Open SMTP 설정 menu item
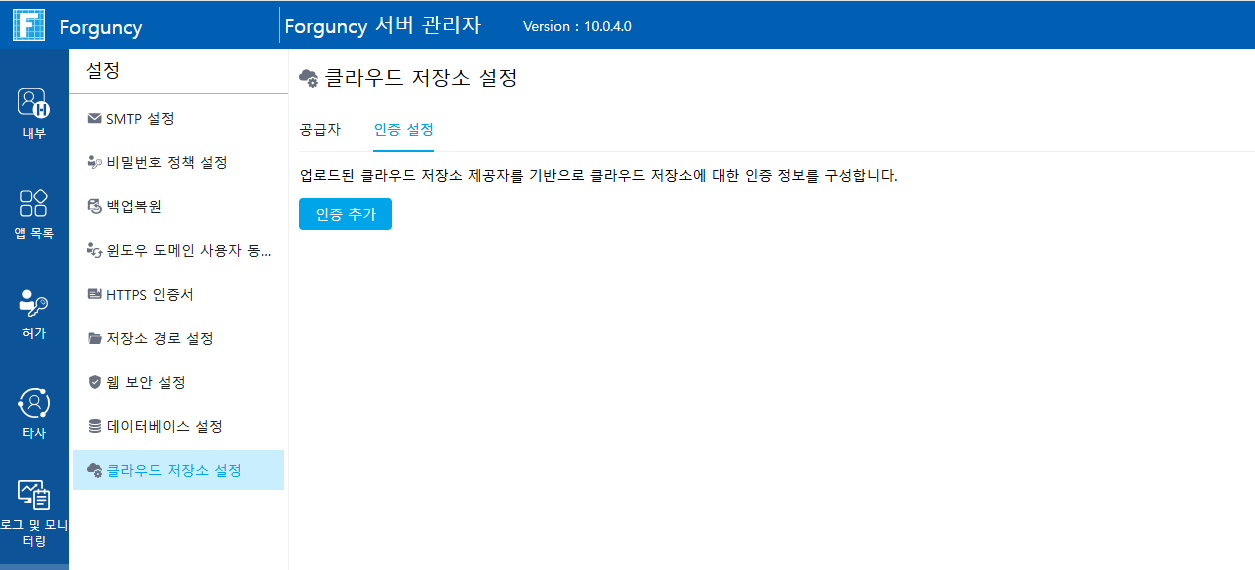This screenshot has height=570, width=1255. click(178, 119)
